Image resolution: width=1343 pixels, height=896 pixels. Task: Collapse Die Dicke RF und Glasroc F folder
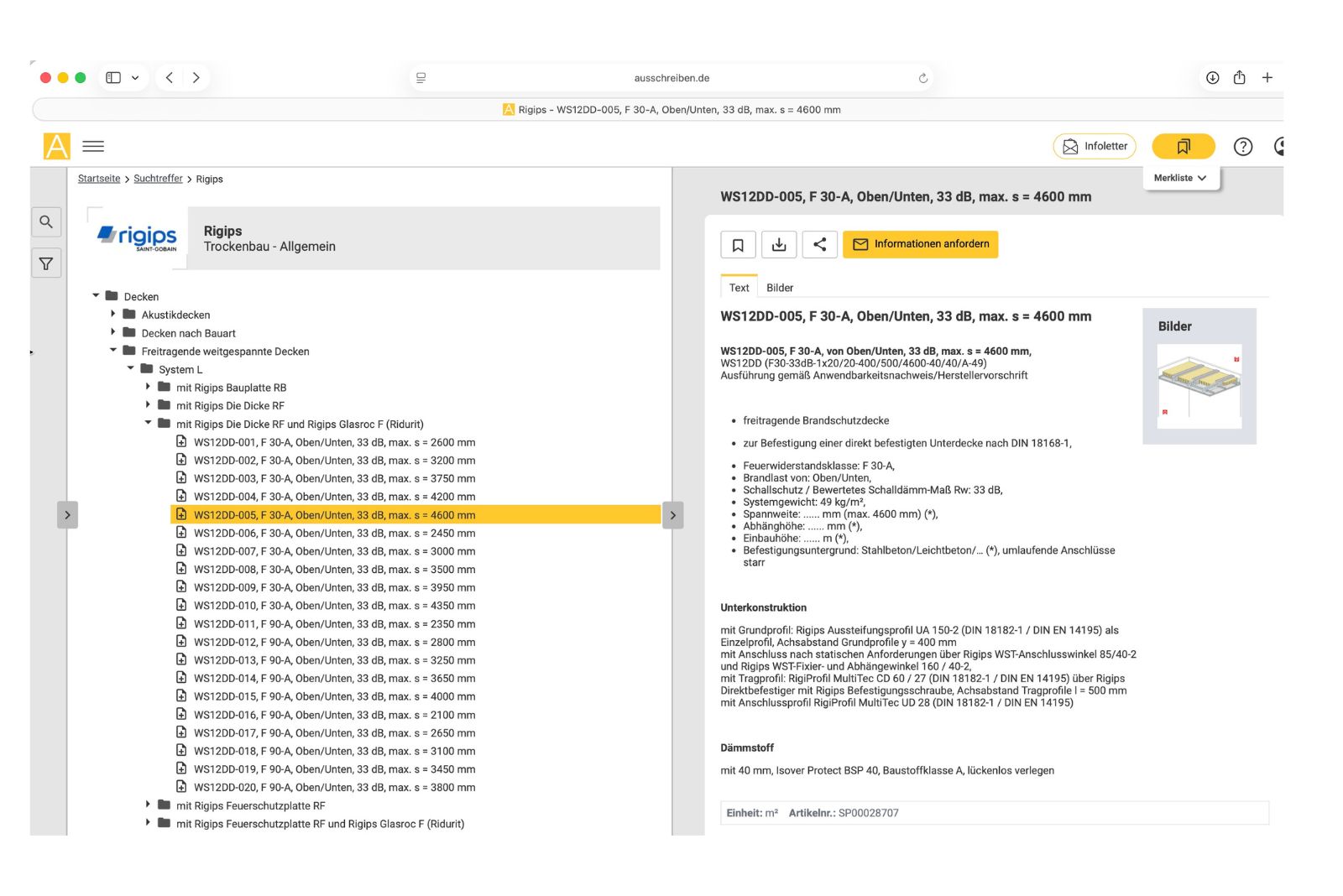(x=149, y=423)
